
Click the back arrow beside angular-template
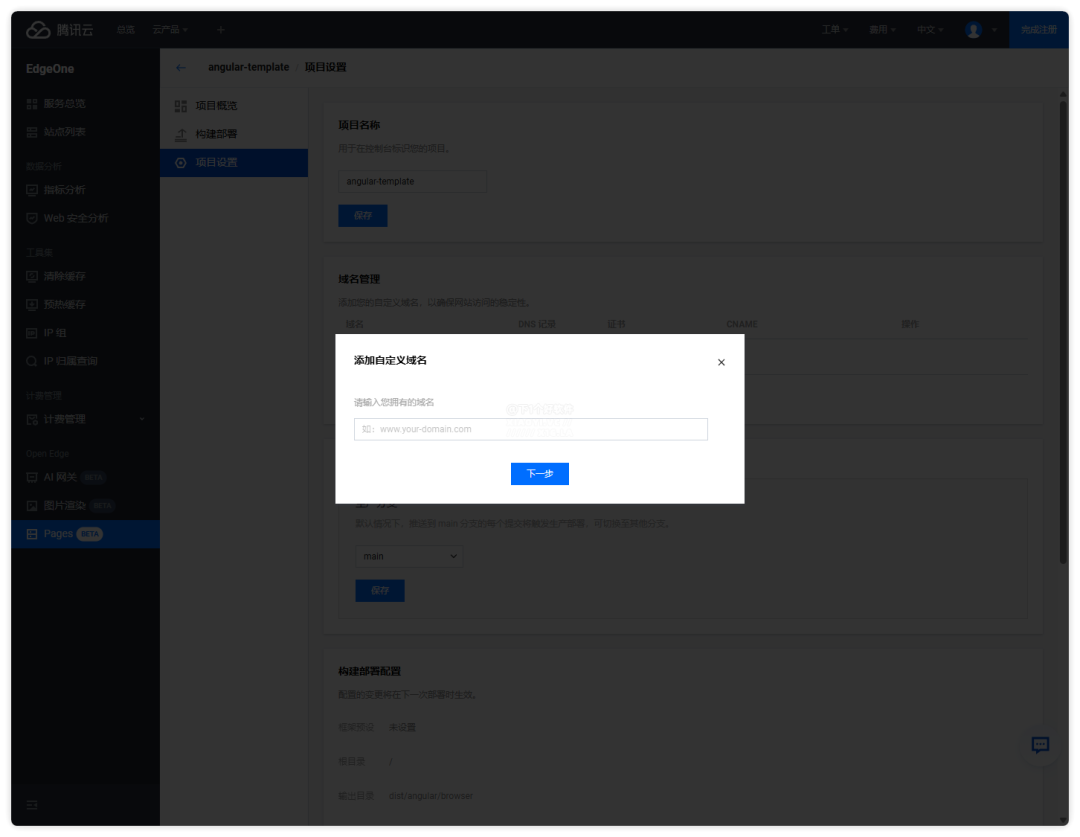[x=181, y=68]
